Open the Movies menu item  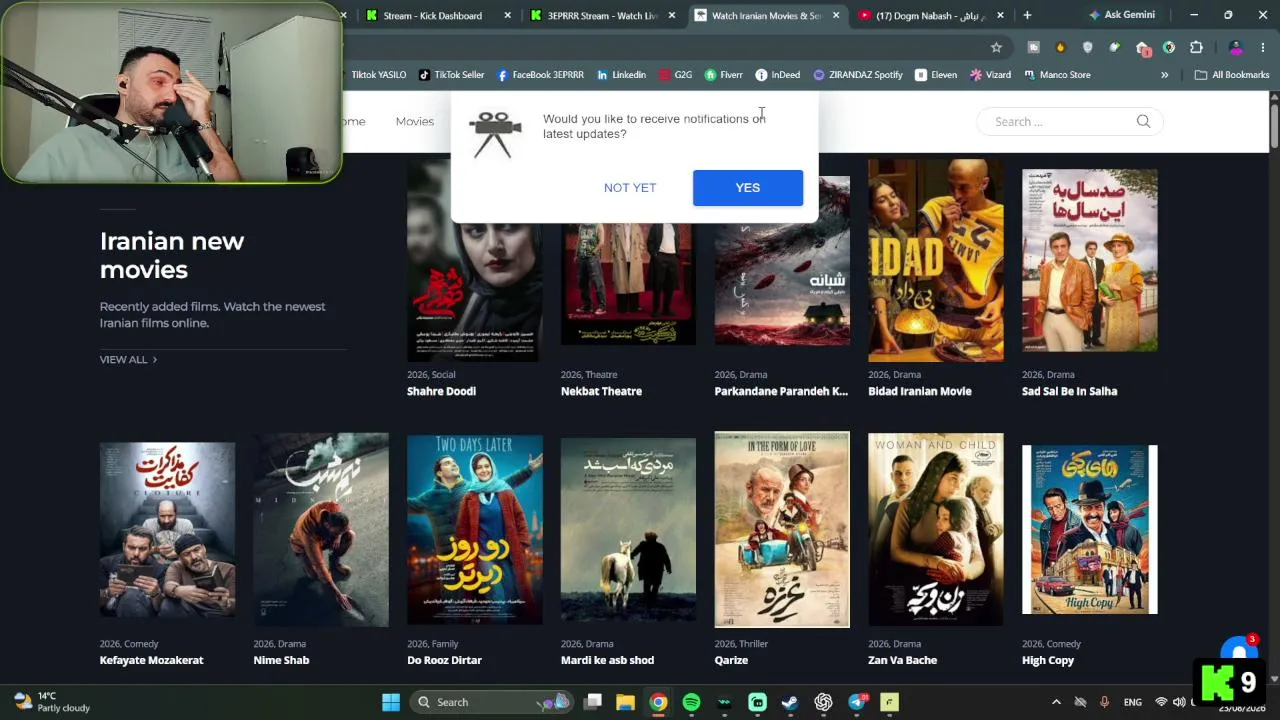coord(414,121)
